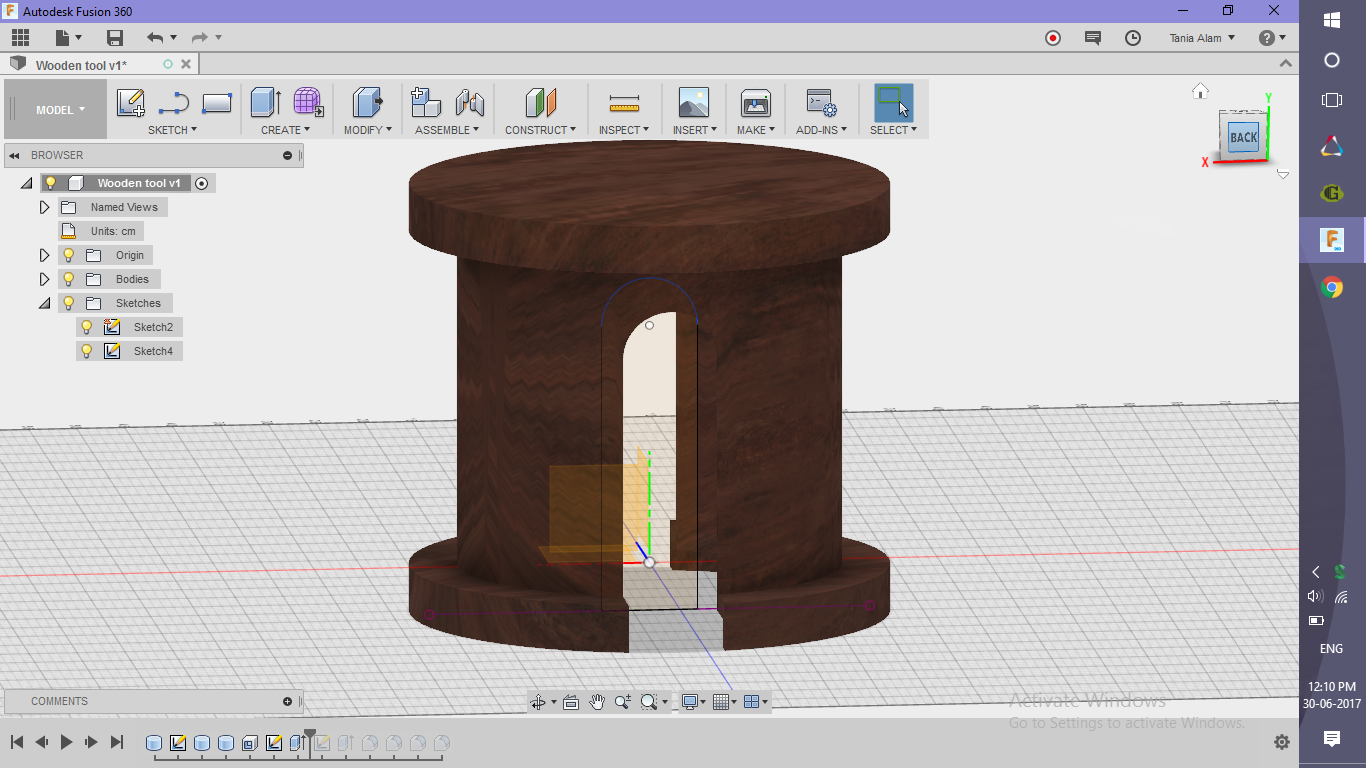
Task: Select the Press Pull modify tool
Action: [x=368, y=102]
